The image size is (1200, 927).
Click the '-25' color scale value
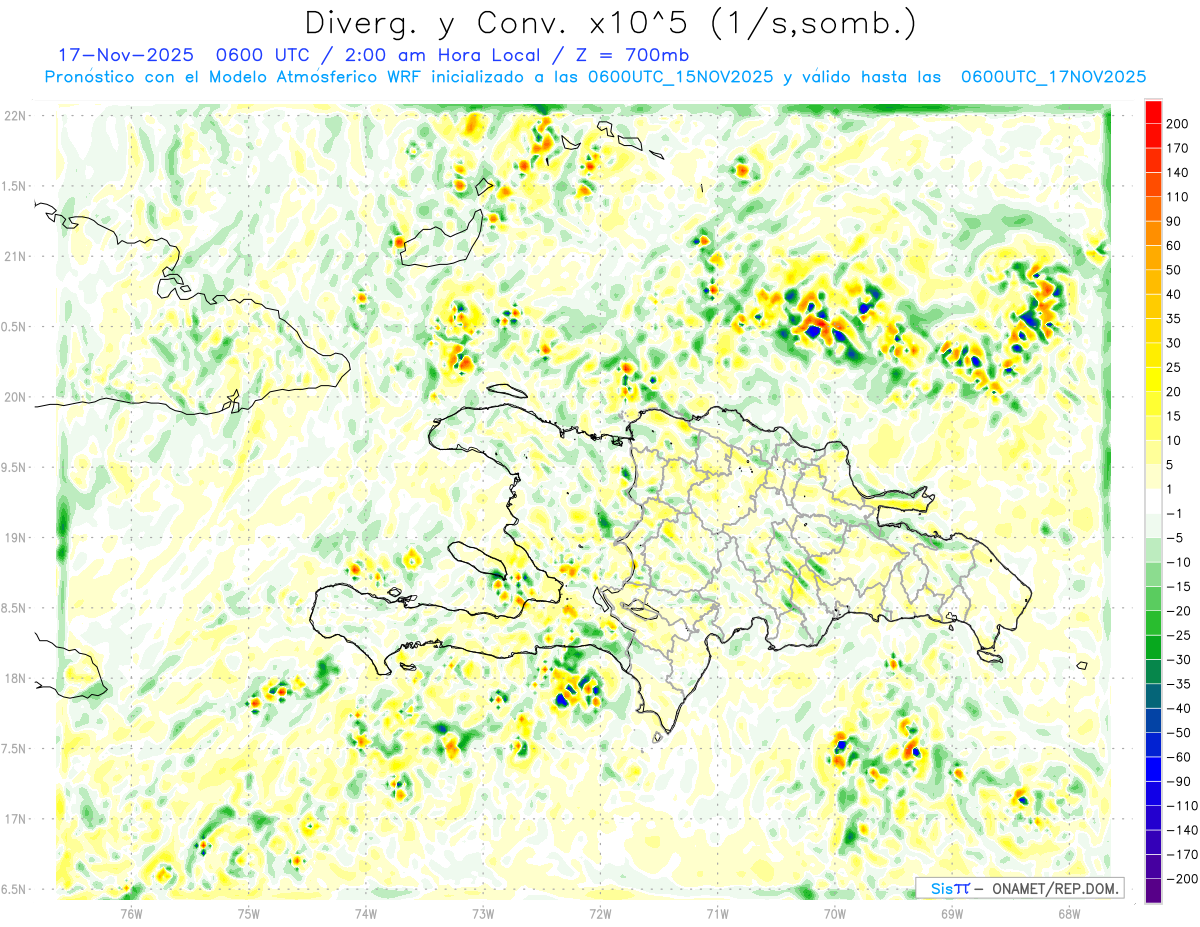click(1178, 635)
